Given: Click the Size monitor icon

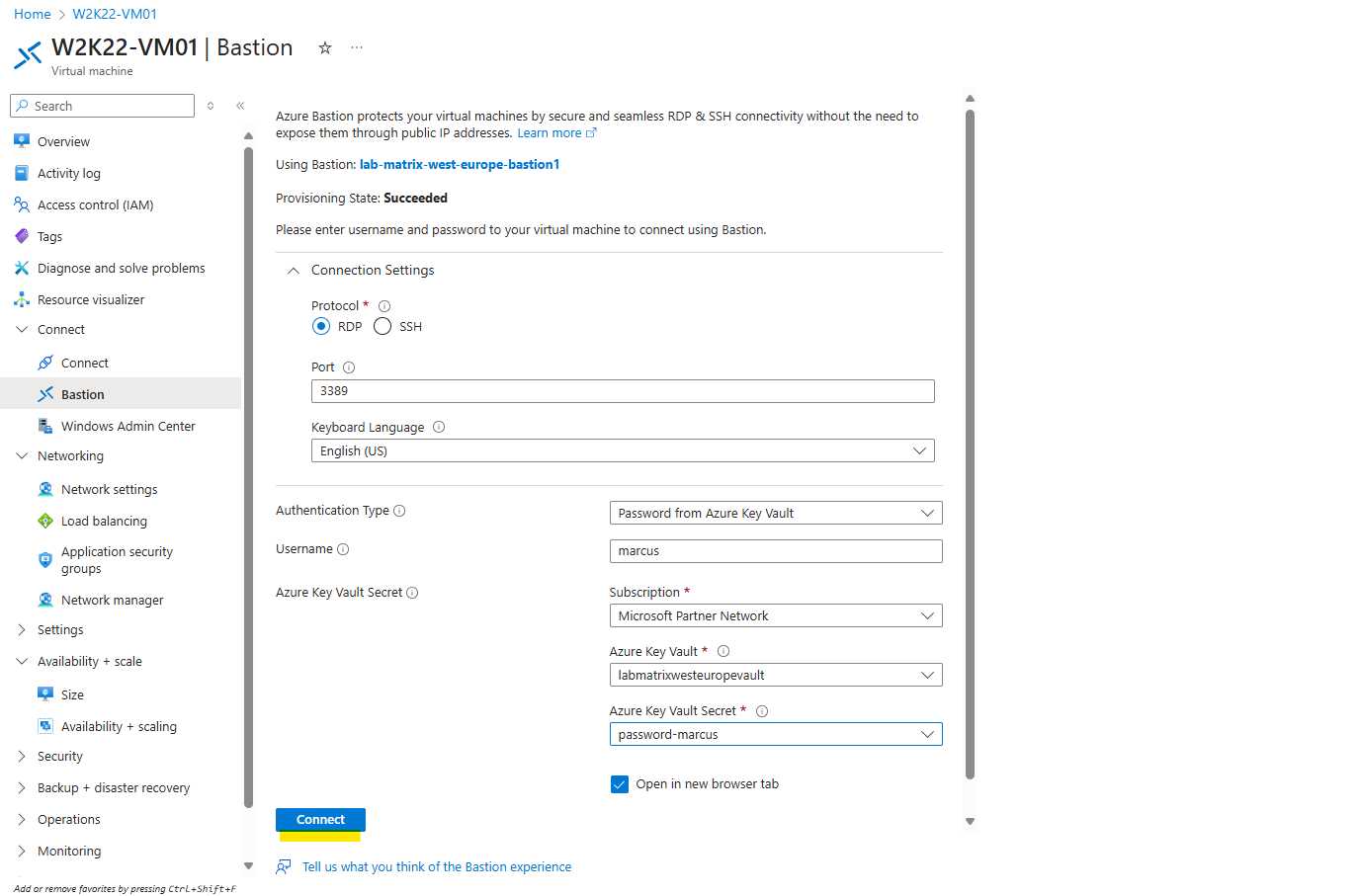Looking at the screenshot, I should click(45, 694).
